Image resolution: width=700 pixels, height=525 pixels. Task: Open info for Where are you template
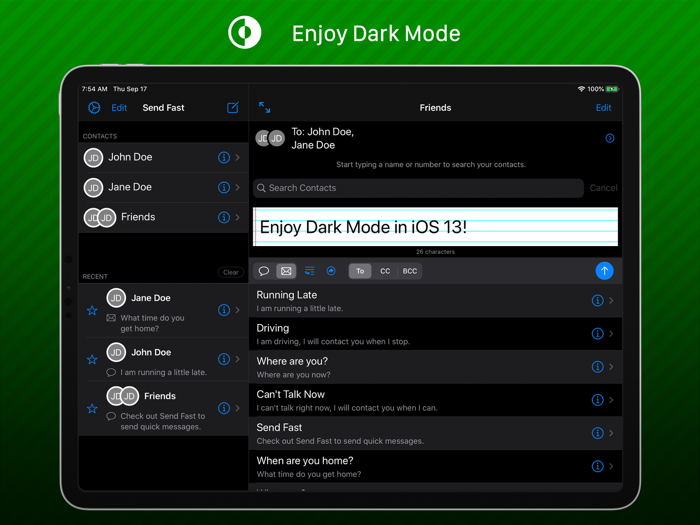(x=597, y=367)
